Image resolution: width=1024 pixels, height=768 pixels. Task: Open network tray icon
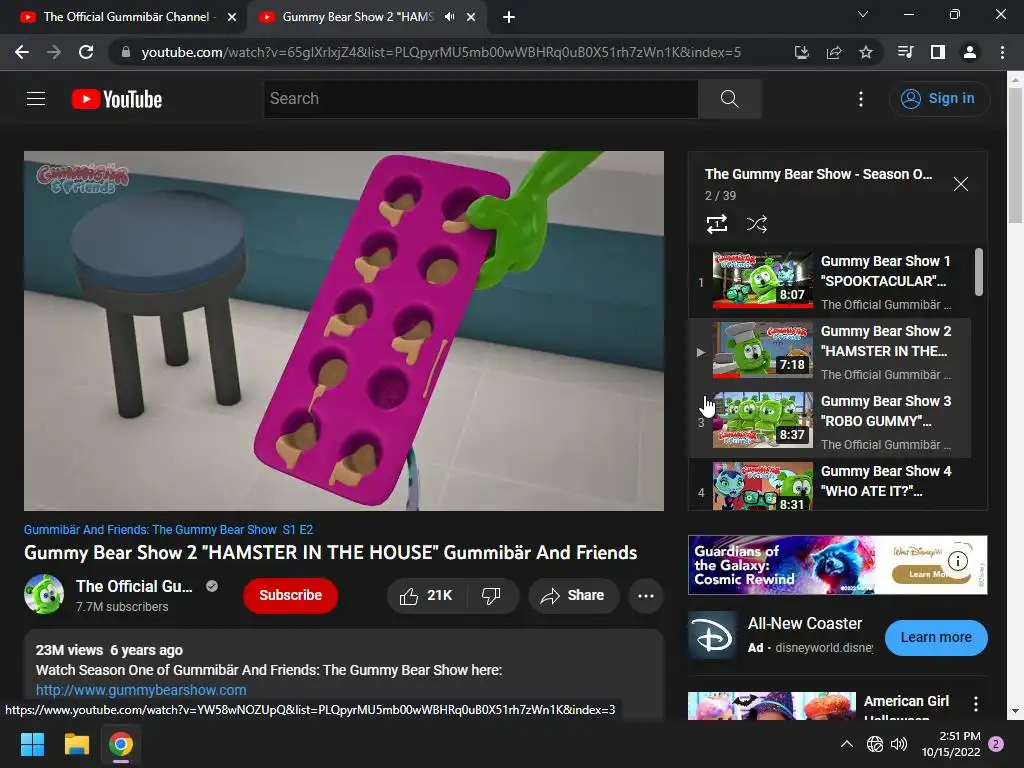coord(874,744)
